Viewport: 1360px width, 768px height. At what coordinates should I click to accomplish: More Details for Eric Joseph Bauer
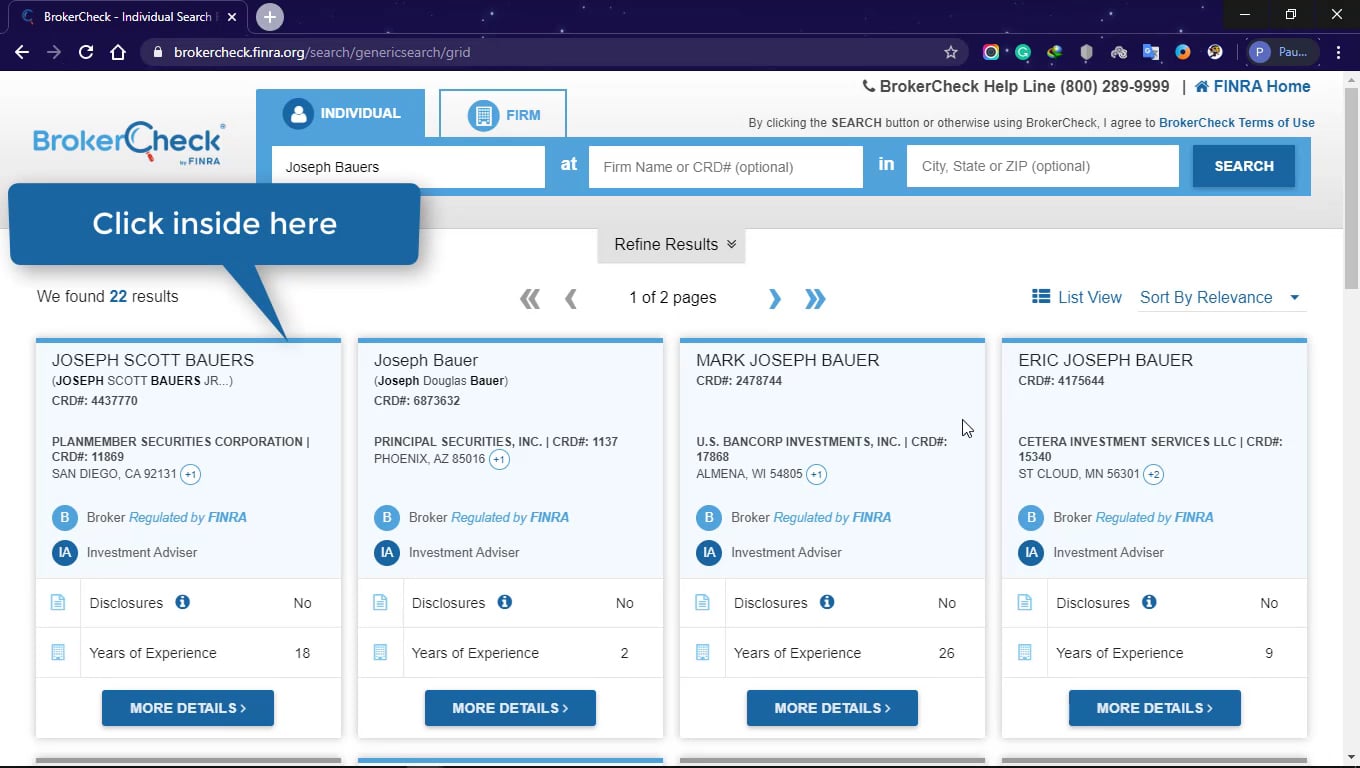pyautogui.click(x=1155, y=708)
